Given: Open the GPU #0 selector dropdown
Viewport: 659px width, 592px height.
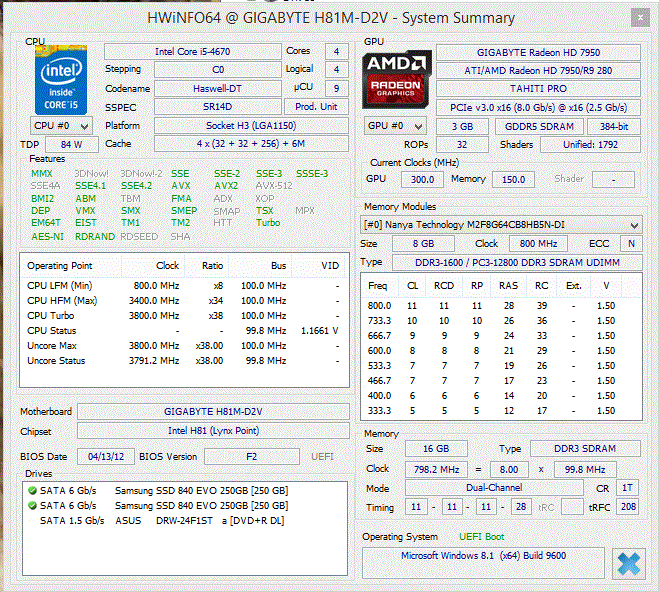Looking at the screenshot, I should click(395, 126).
